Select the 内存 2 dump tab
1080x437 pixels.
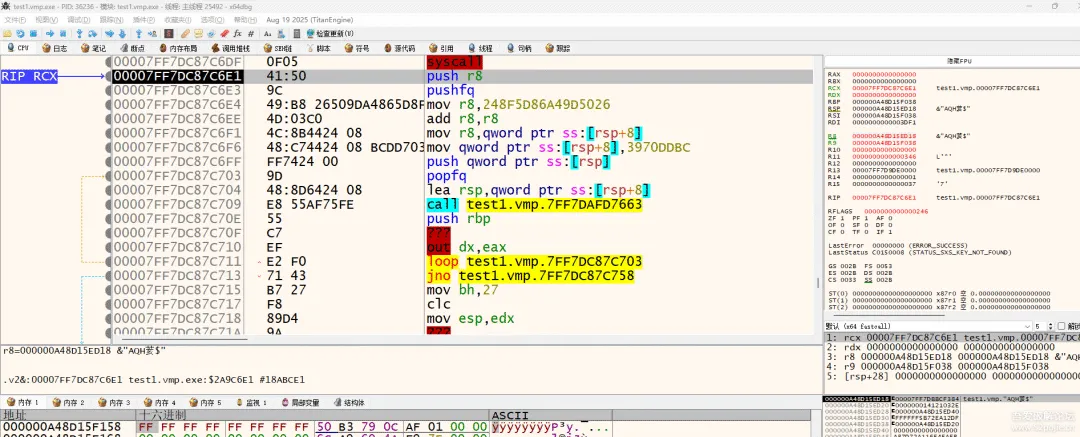pos(68,402)
